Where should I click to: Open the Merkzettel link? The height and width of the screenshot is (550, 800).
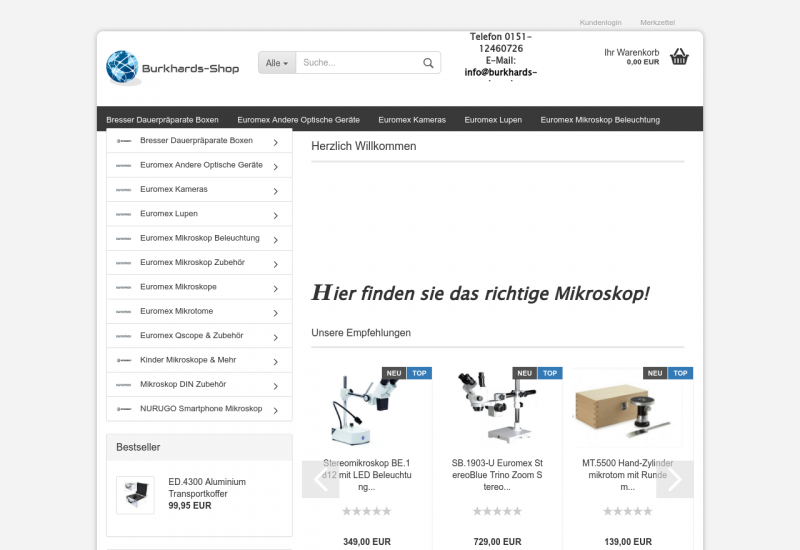[x=657, y=22]
